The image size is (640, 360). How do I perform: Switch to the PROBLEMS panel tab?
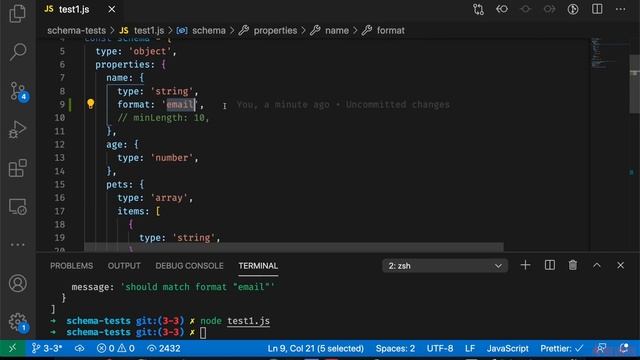pos(71,266)
